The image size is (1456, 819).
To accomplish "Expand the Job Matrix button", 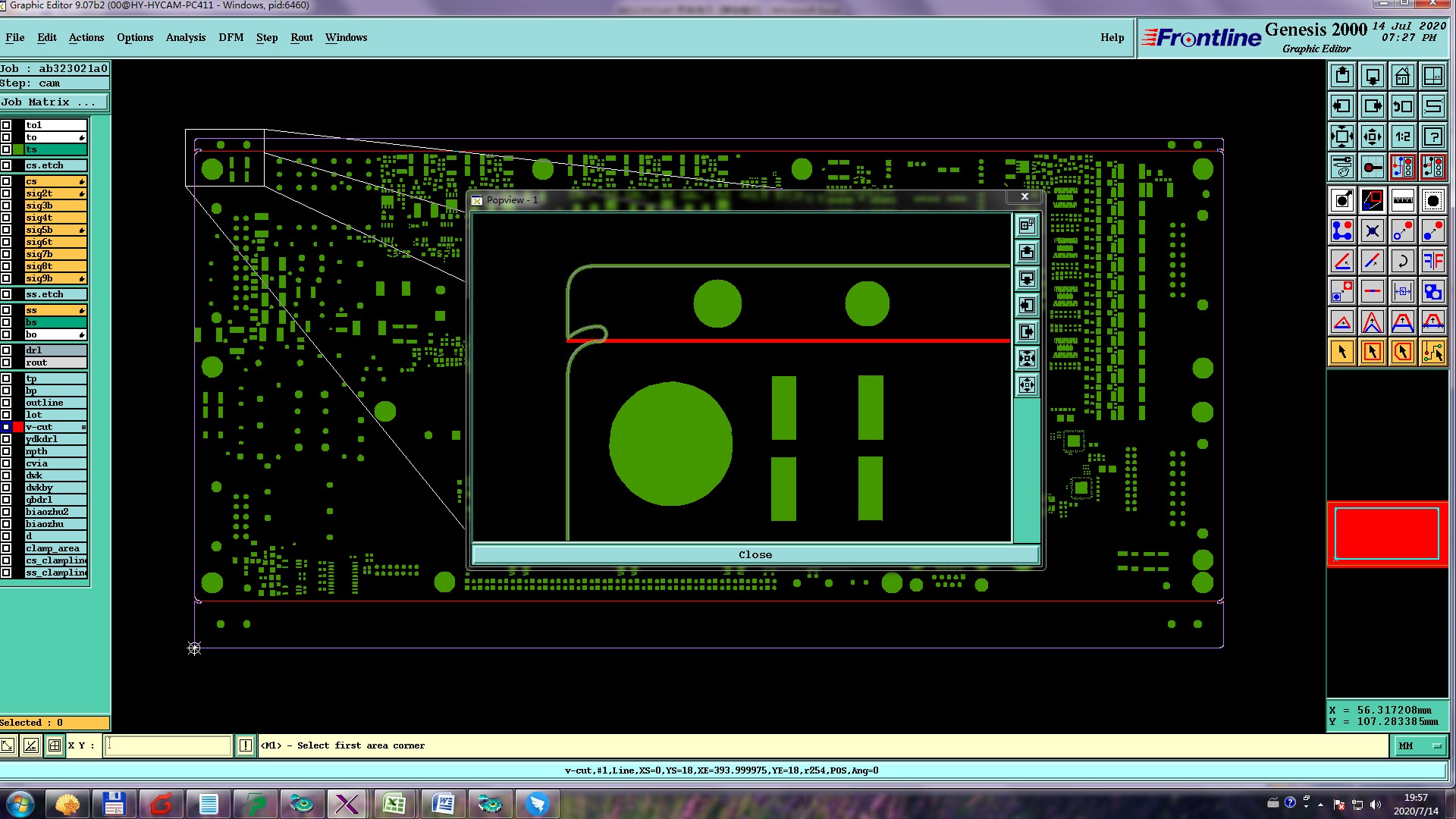I will [53, 102].
